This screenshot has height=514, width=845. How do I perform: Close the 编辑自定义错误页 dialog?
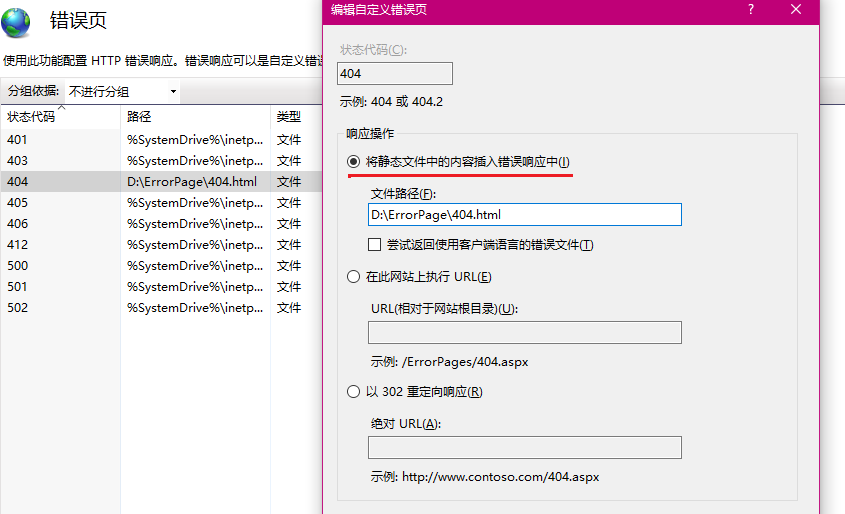click(x=796, y=9)
